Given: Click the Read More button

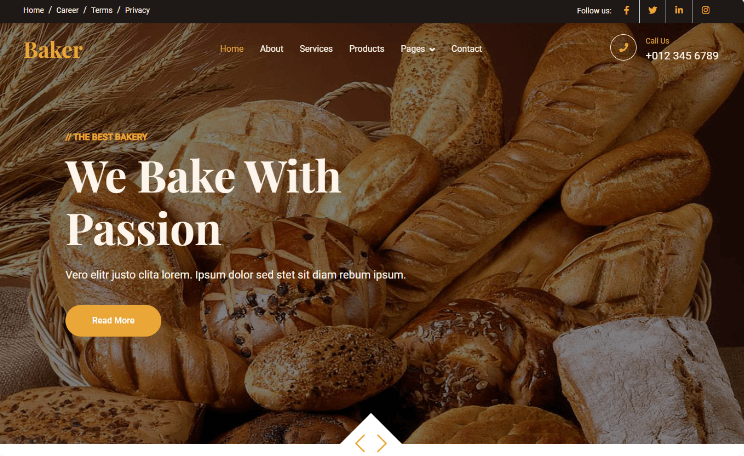Looking at the screenshot, I should pyautogui.click(x=113, y=321).
